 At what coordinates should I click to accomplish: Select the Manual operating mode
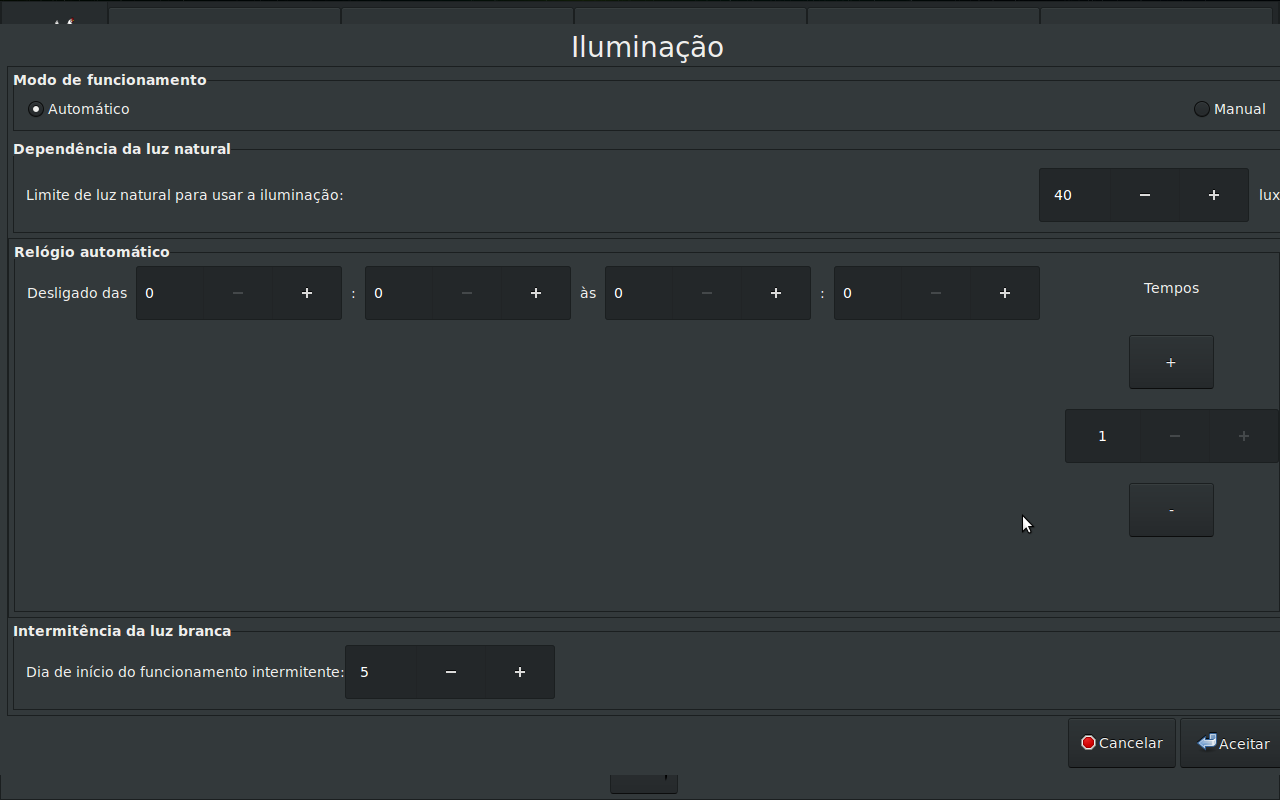click(1230, 109)
